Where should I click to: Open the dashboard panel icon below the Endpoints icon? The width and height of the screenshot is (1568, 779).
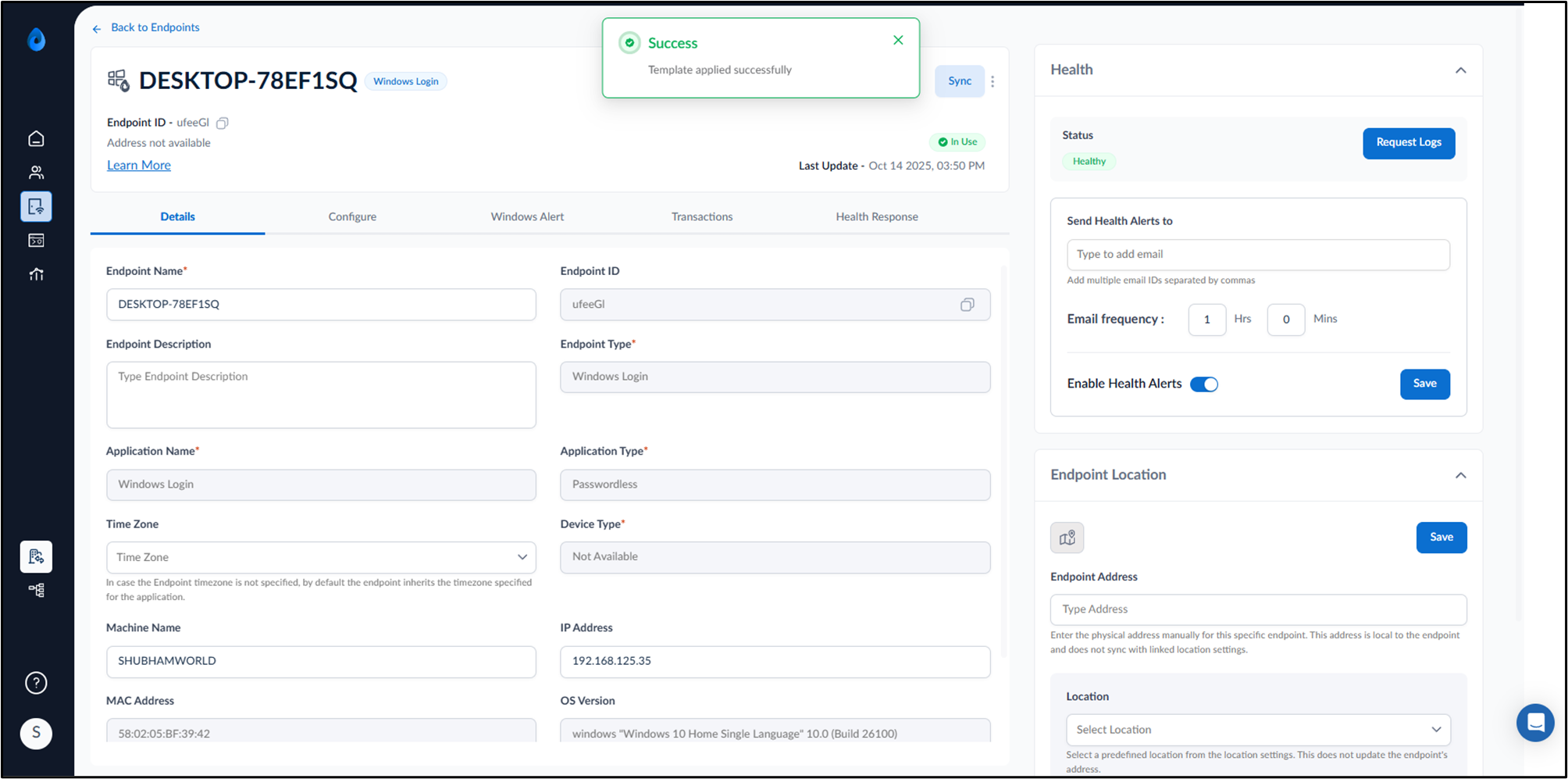[36, 241]
